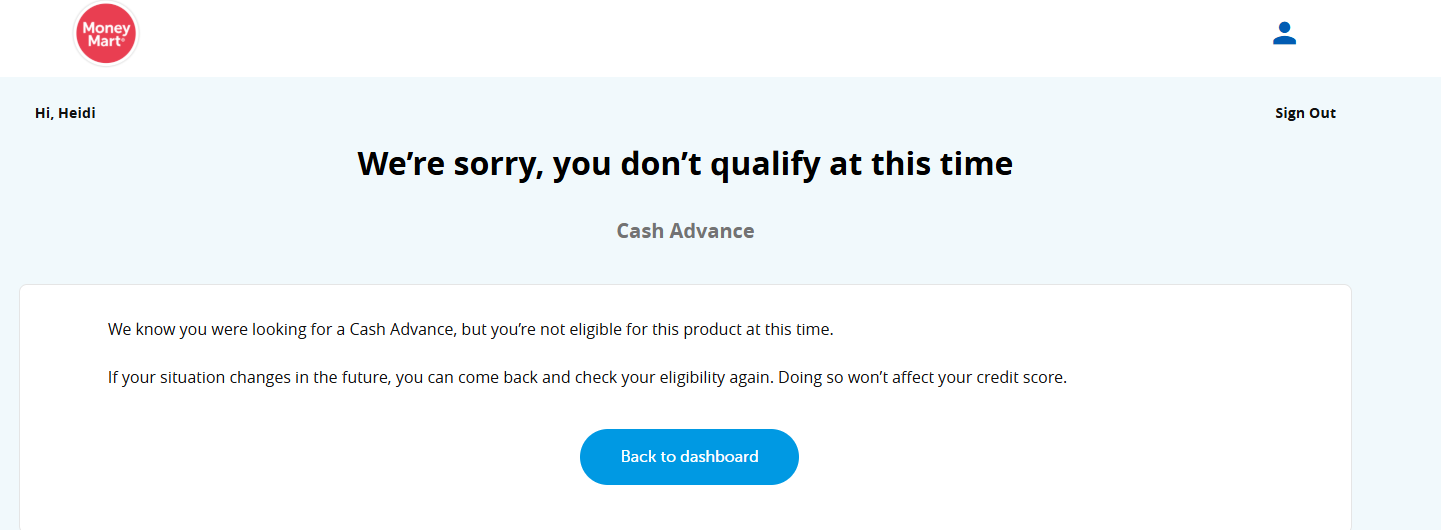1441x530 pixels.
Task: Click the sentence about checking eligibility again
Action: point(587,379)
